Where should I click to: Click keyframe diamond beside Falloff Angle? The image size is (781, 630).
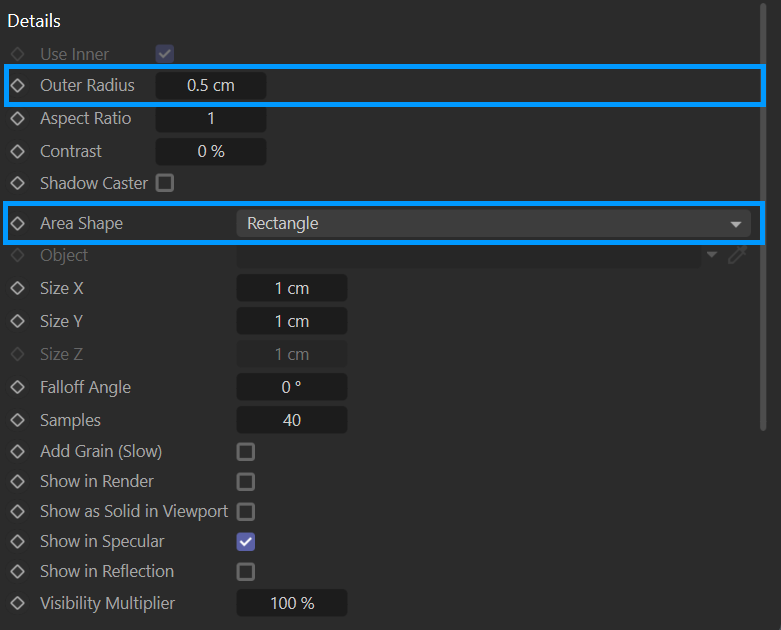coord(17,388)
